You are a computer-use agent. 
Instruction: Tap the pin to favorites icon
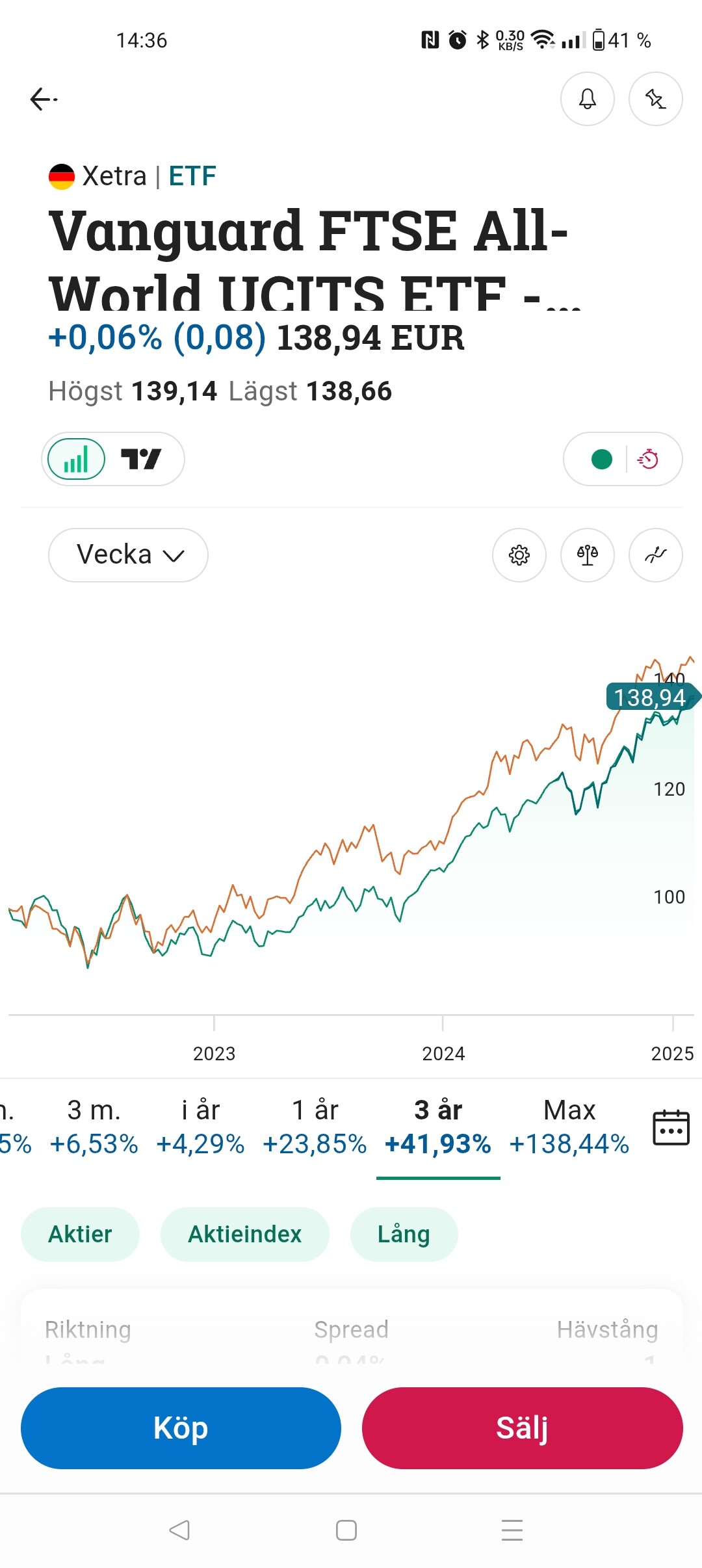655,99
